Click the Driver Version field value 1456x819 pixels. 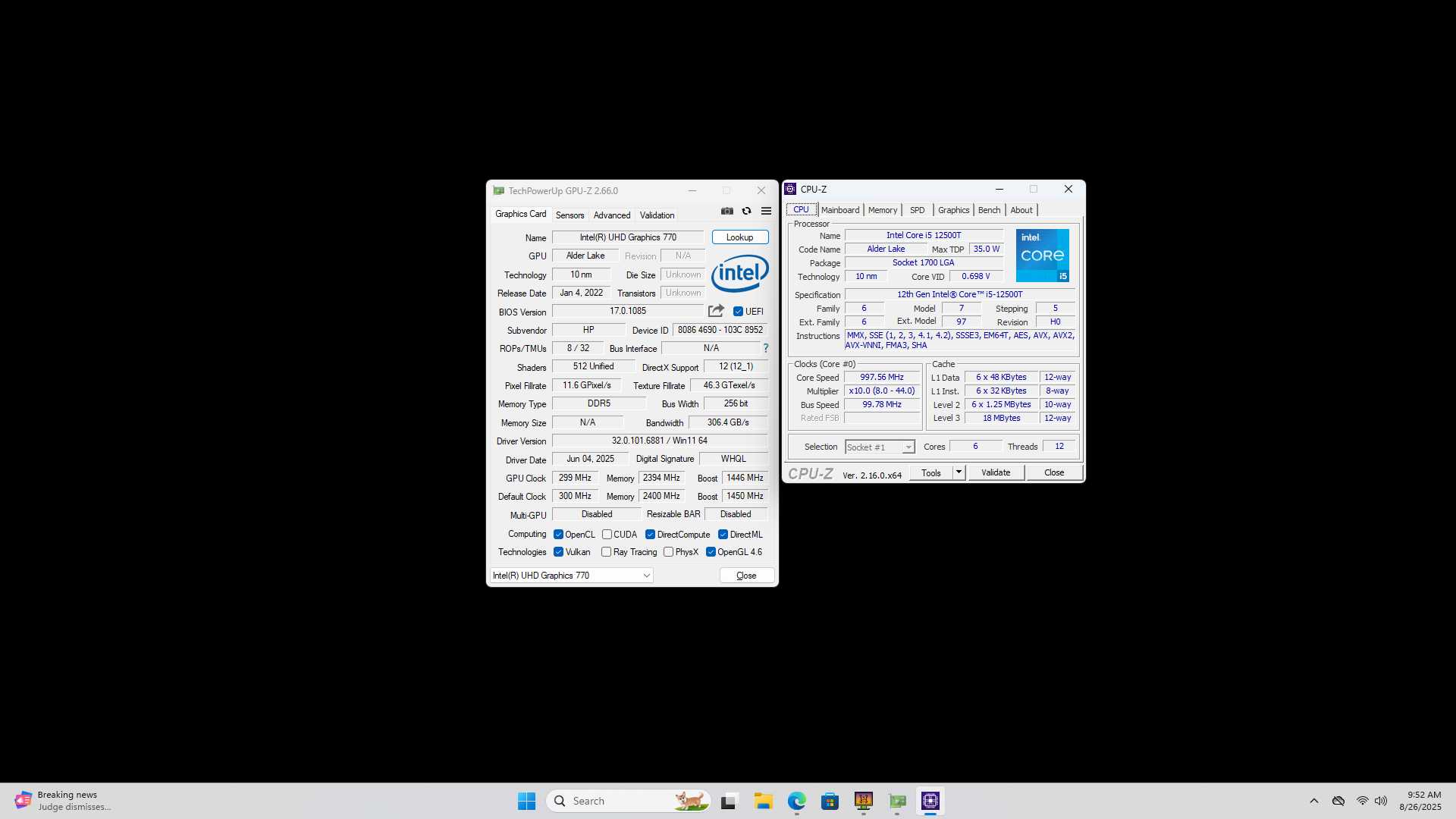pos(660,441)
